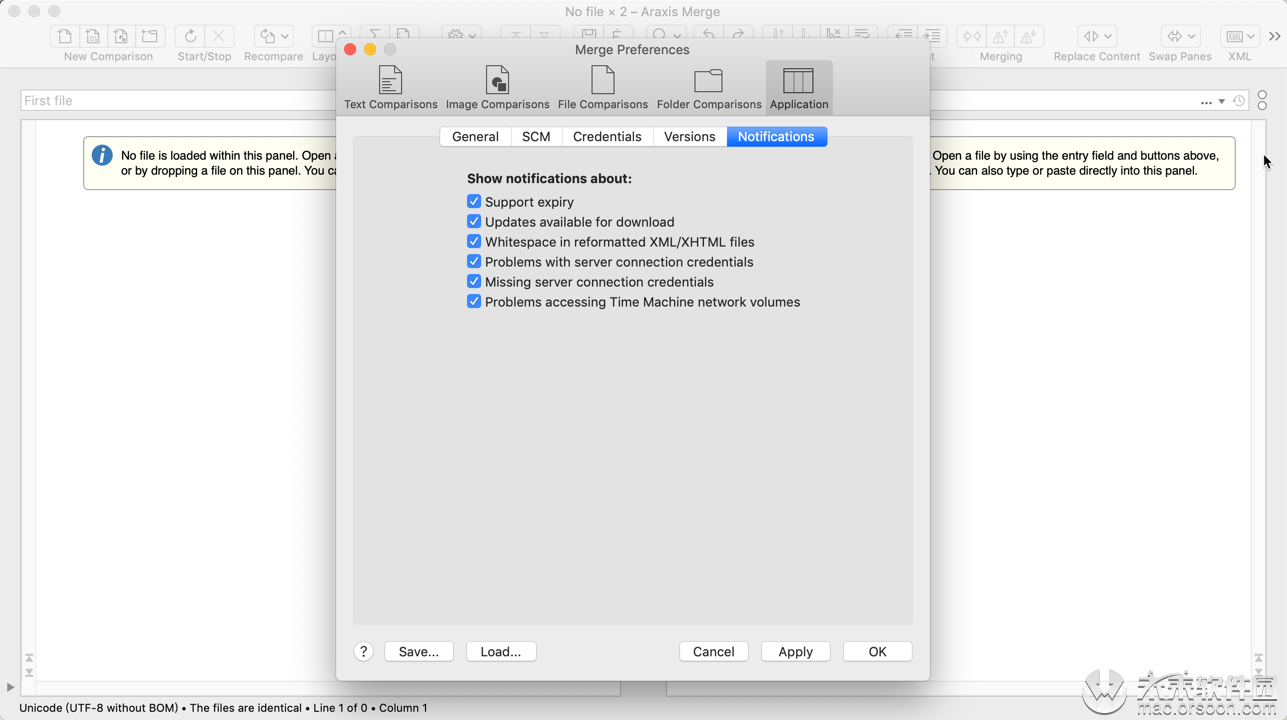The height and width of the screenshot is (720, 1287).
Task: Click the increase indent toolbar icon
Action: (x=932, y=36)
